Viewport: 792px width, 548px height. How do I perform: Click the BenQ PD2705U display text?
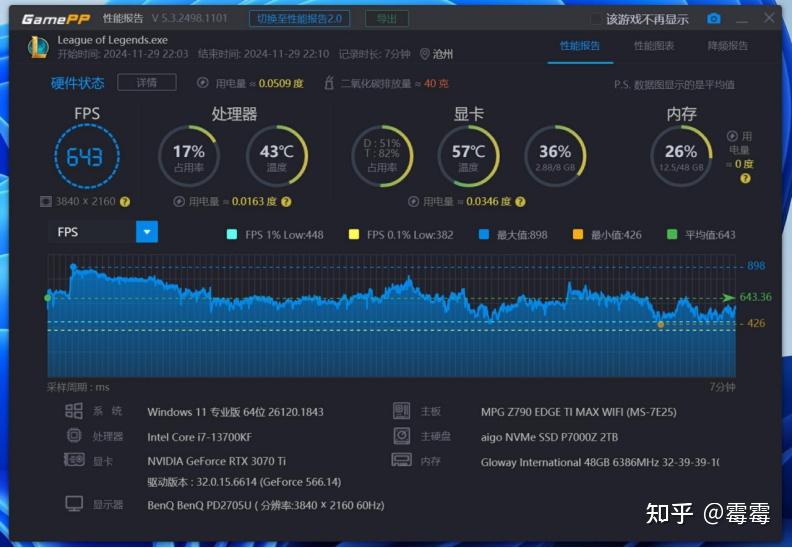click(266, 505)
